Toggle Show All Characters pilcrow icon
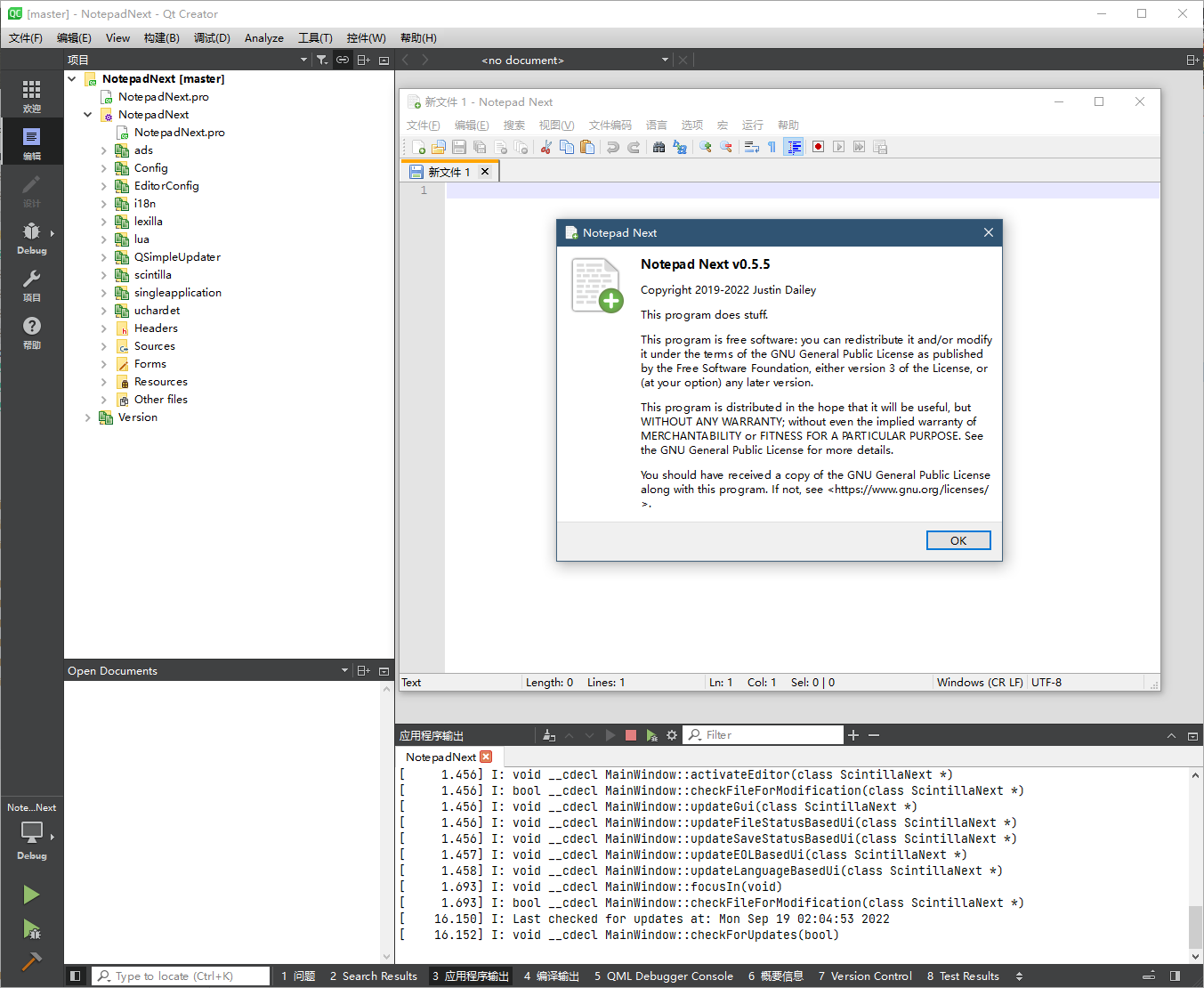Screen dimensions: 1204x988 (772, 147)
